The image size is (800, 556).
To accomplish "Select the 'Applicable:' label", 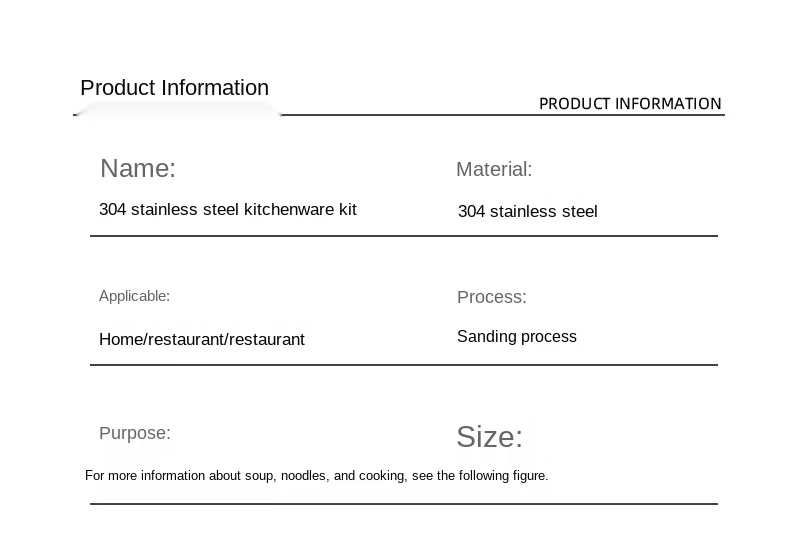I will point(134,296).
